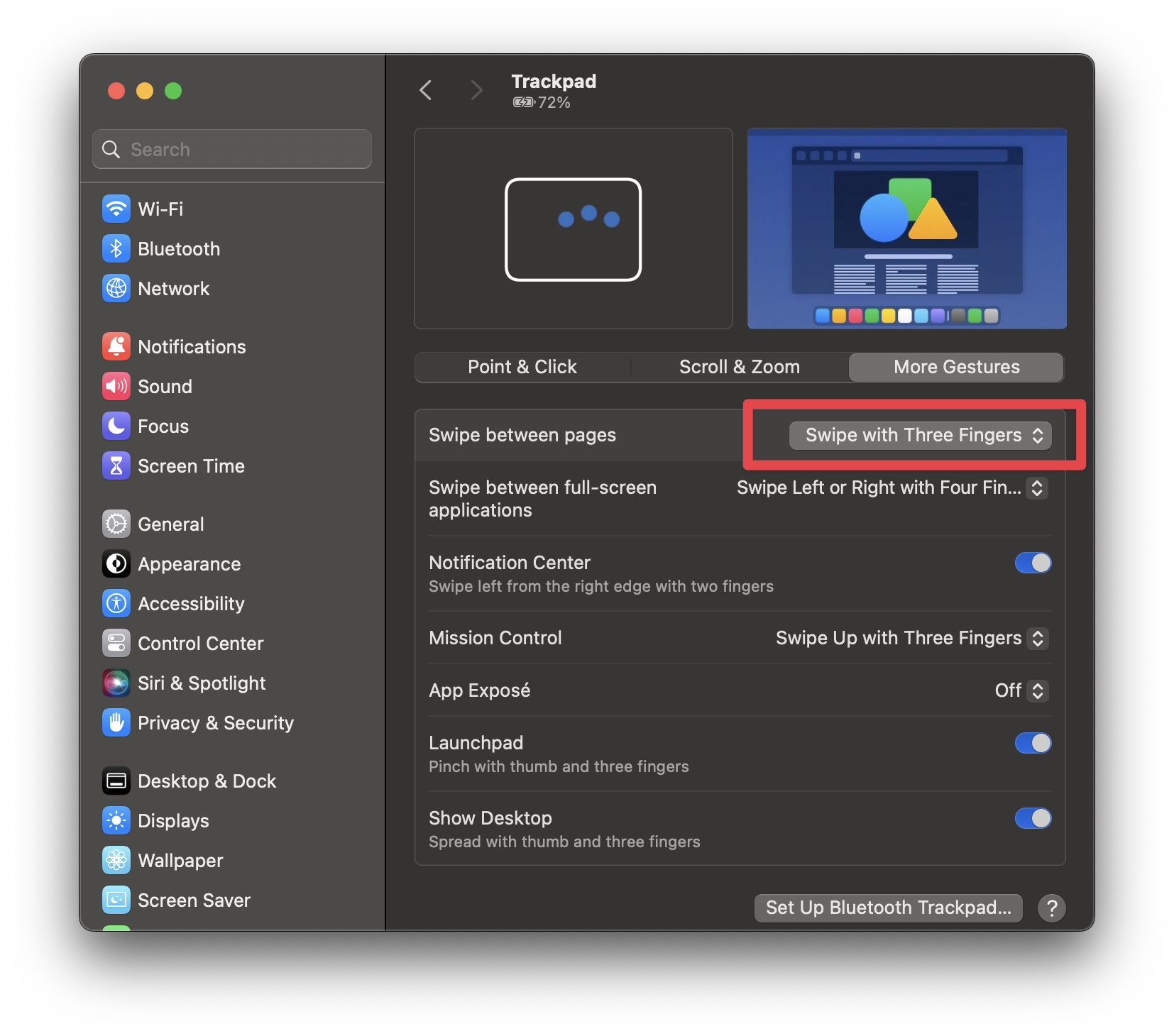Turn off the Launchpad gesture switch
The height and width of the screenshot is (1036, 1174).
pyautogui.click(x=1033, y=743)
